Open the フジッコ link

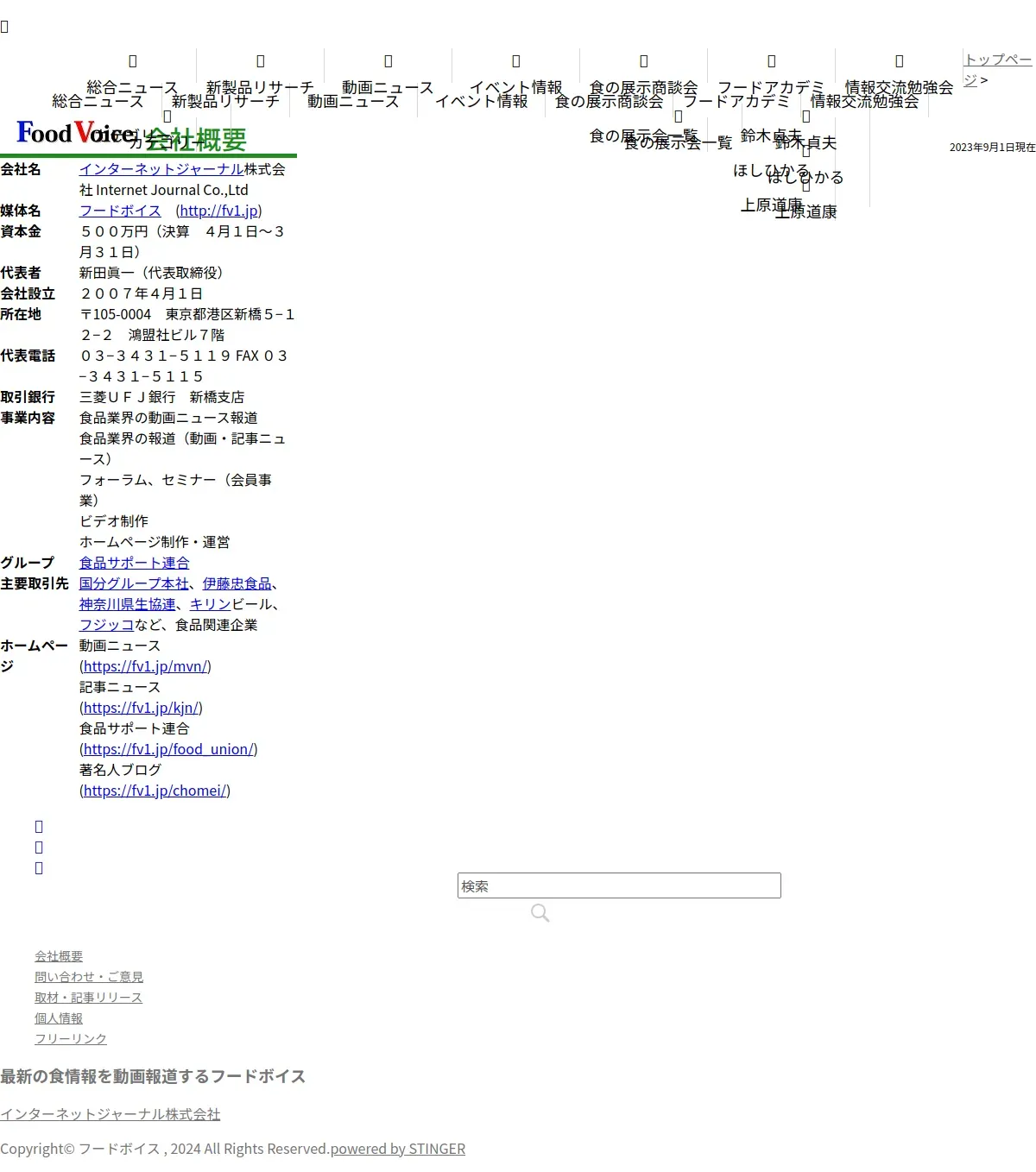107,625
